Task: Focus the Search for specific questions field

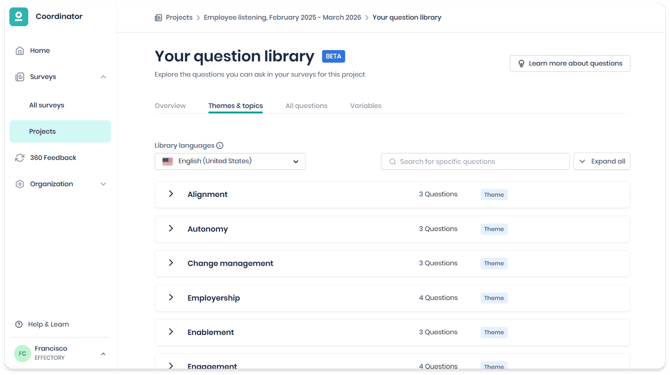Action: [x=475, y=161]
